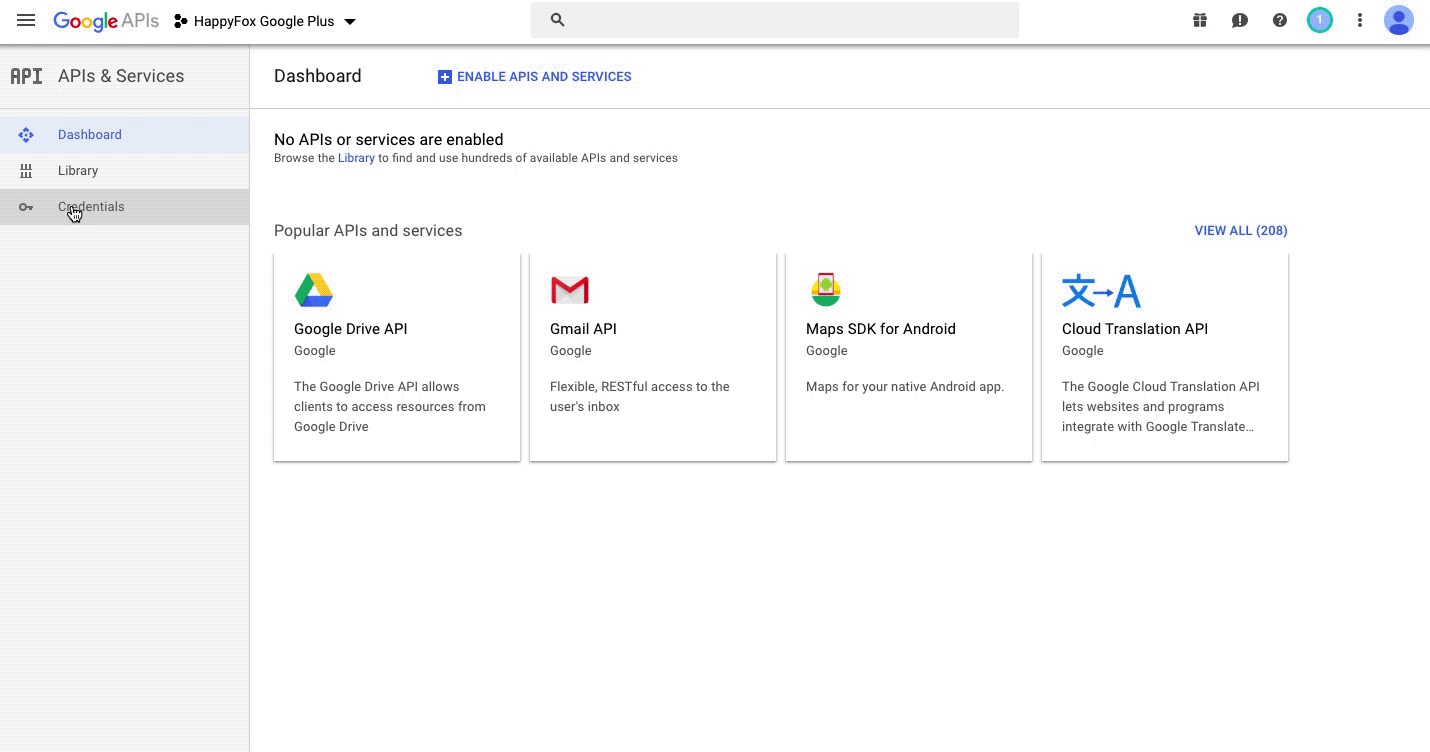Viewport: 1430px width, 752px height.
Task: Click the Credentials key icon
Action: (26, 207)
